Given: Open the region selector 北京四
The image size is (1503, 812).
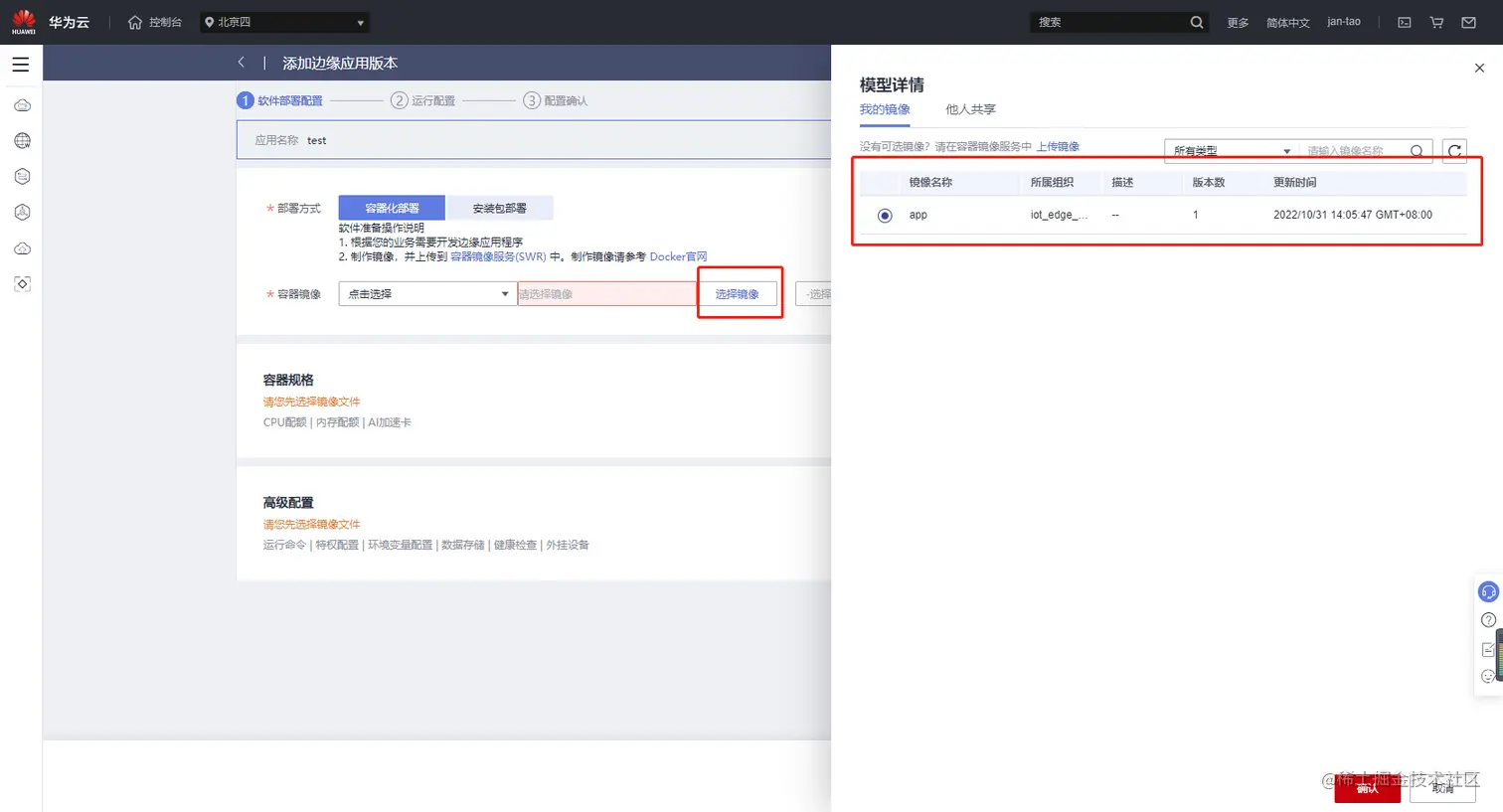Looking at the screenshot, I should tap(284, 22).
